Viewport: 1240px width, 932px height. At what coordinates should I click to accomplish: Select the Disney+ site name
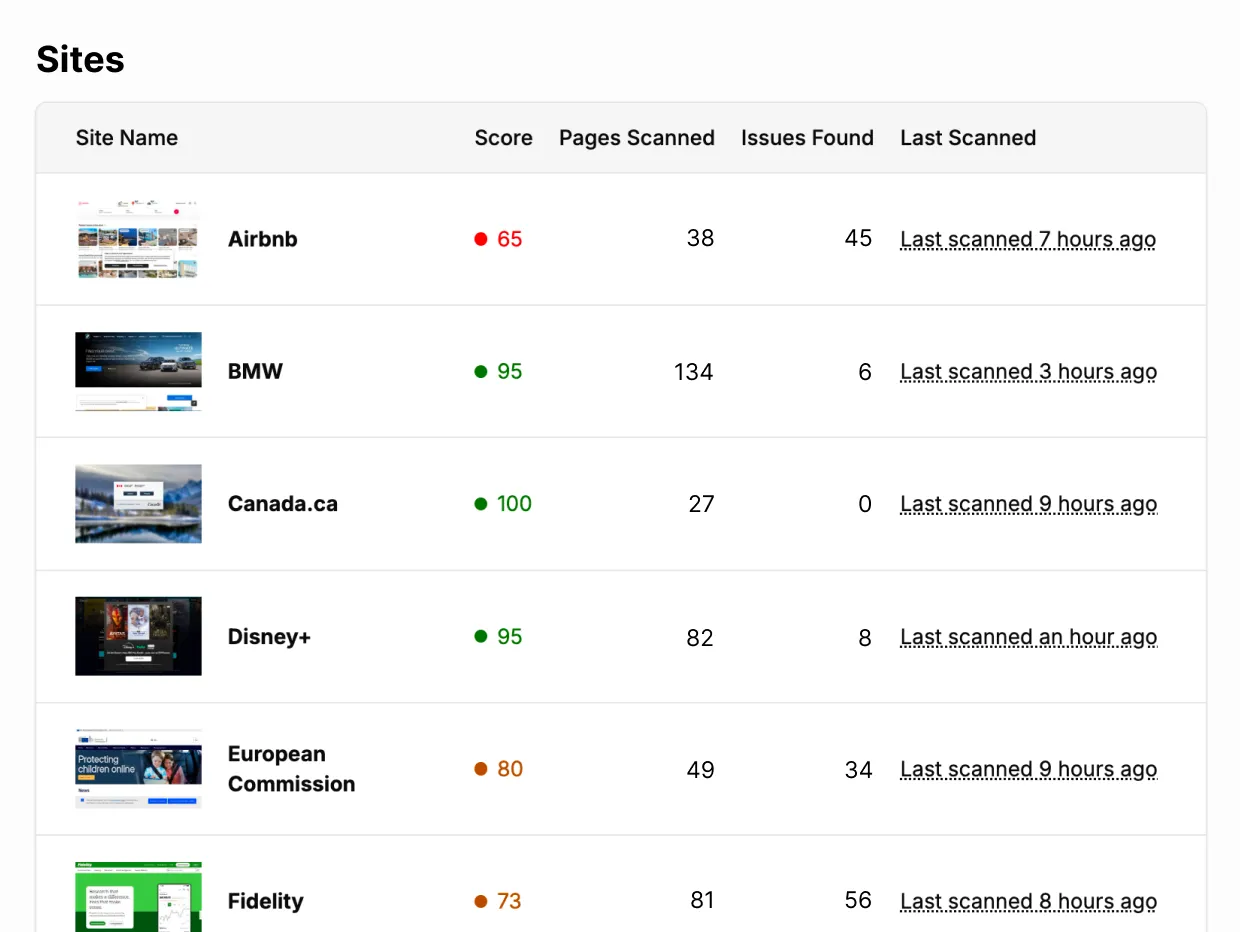point(269,636)
